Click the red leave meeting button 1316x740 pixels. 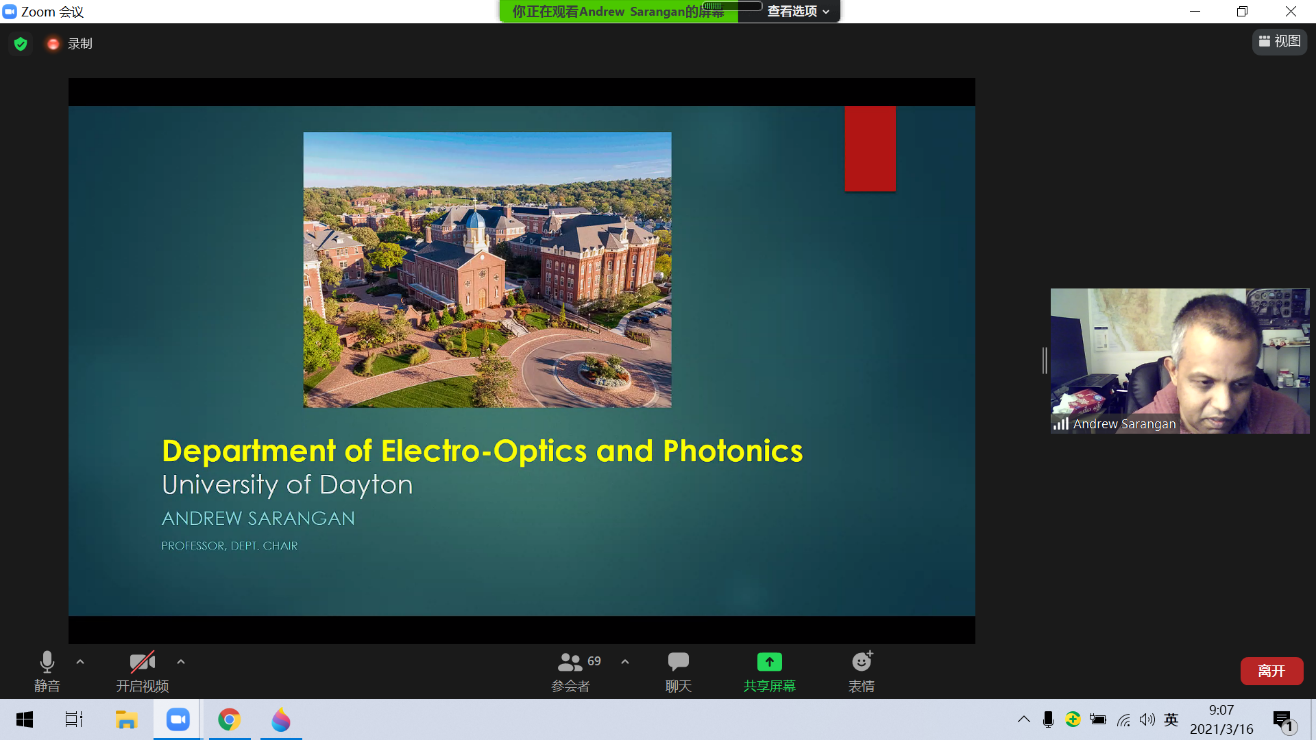pos(1271,671)
